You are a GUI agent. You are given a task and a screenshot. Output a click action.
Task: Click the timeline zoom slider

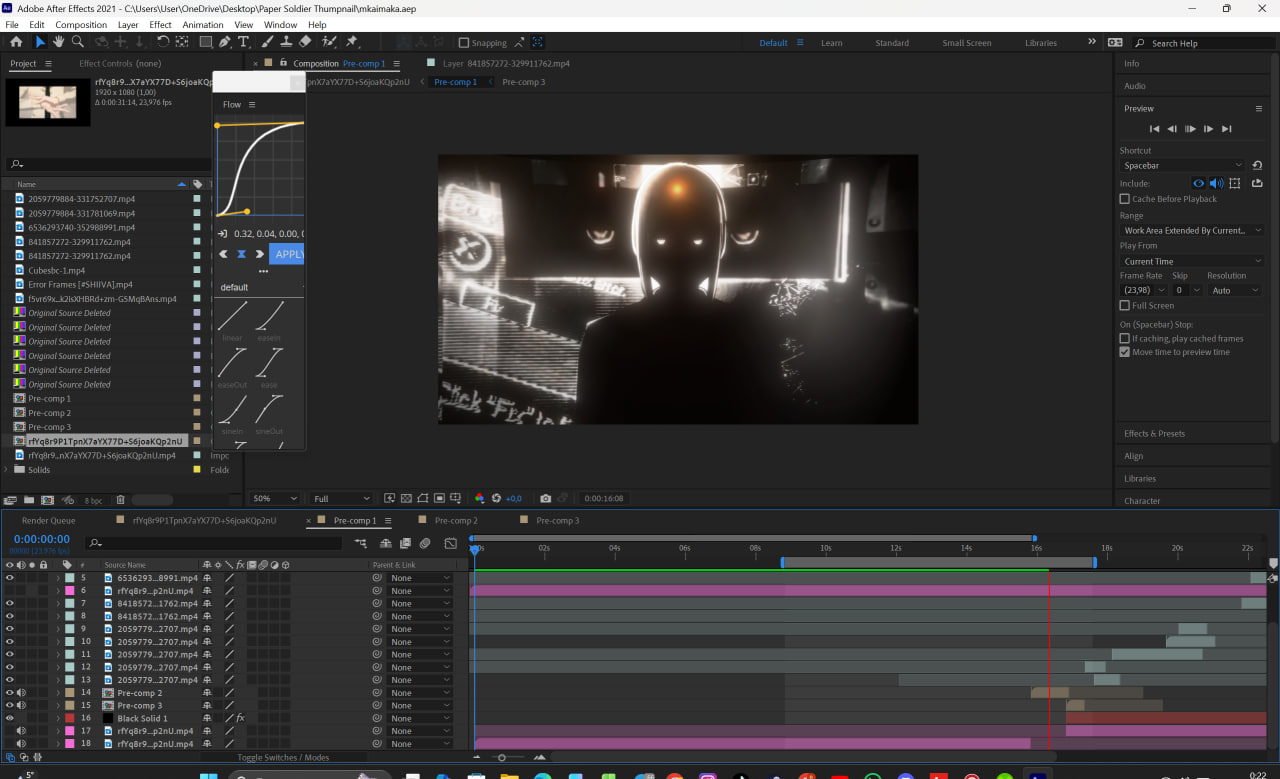[502, 757]
